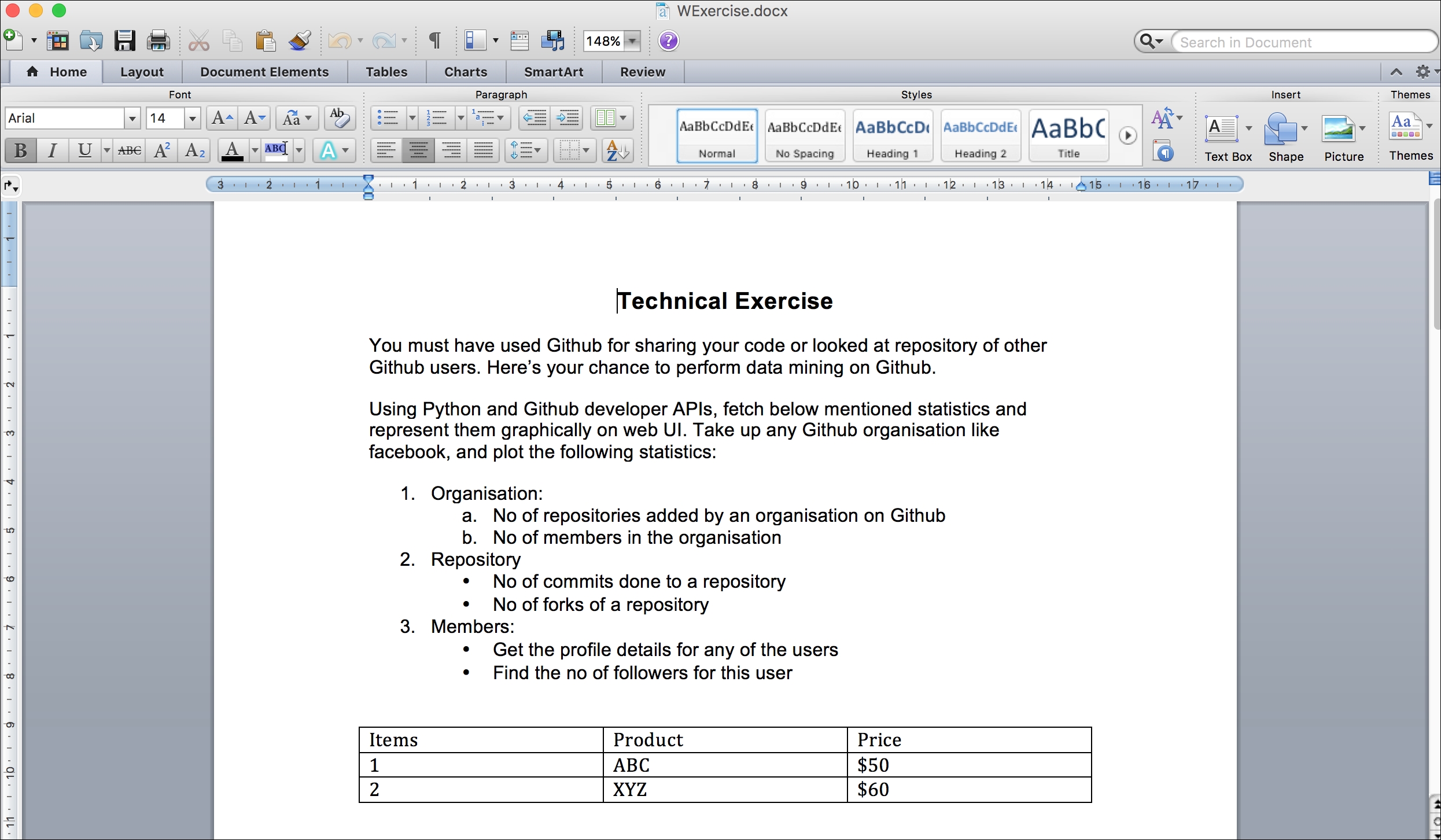Screen dimensions: 1441x840
Task: Apply the font color swatch
Action: [233, 151]
